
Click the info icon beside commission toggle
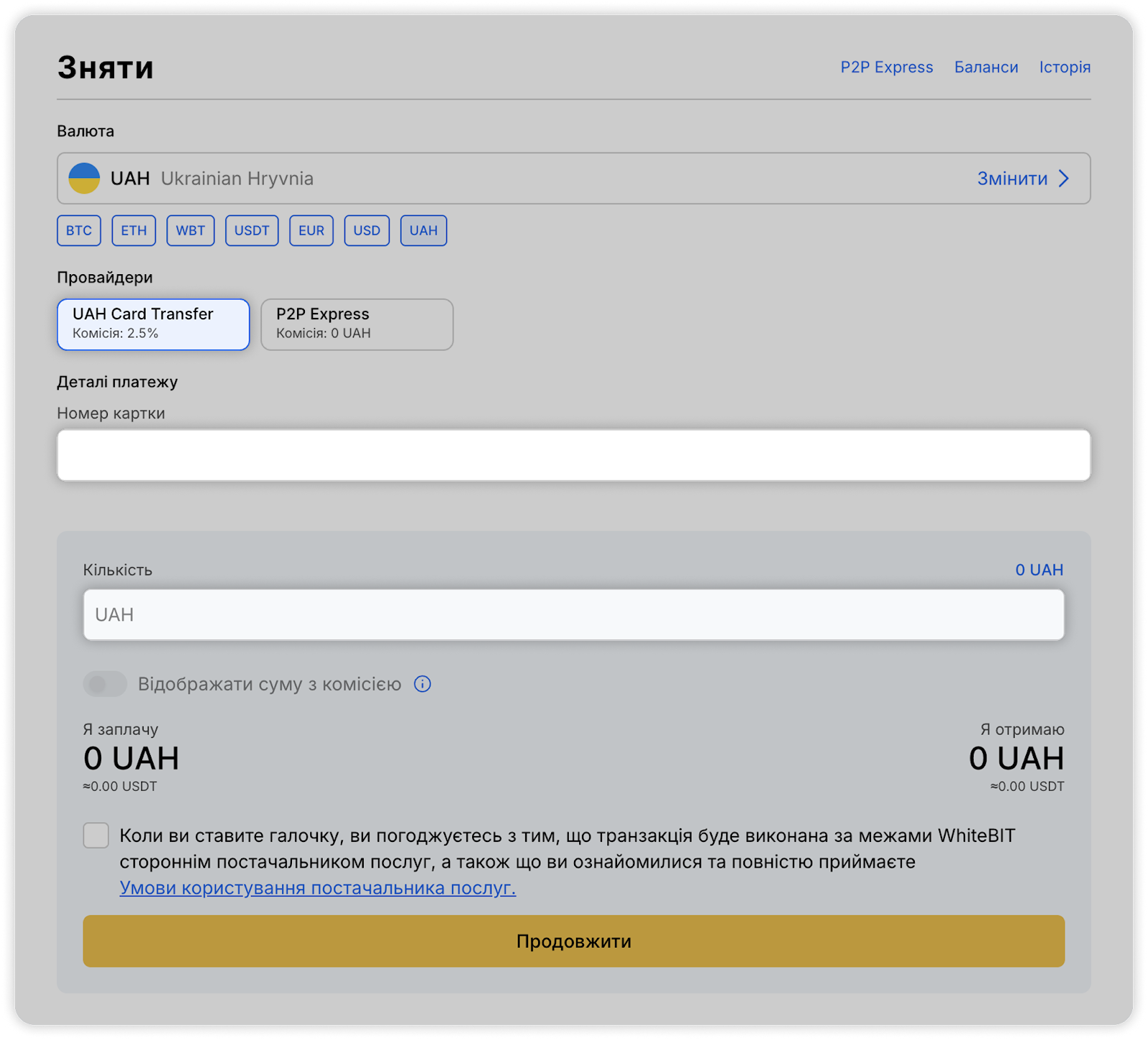tap(423, 684)
